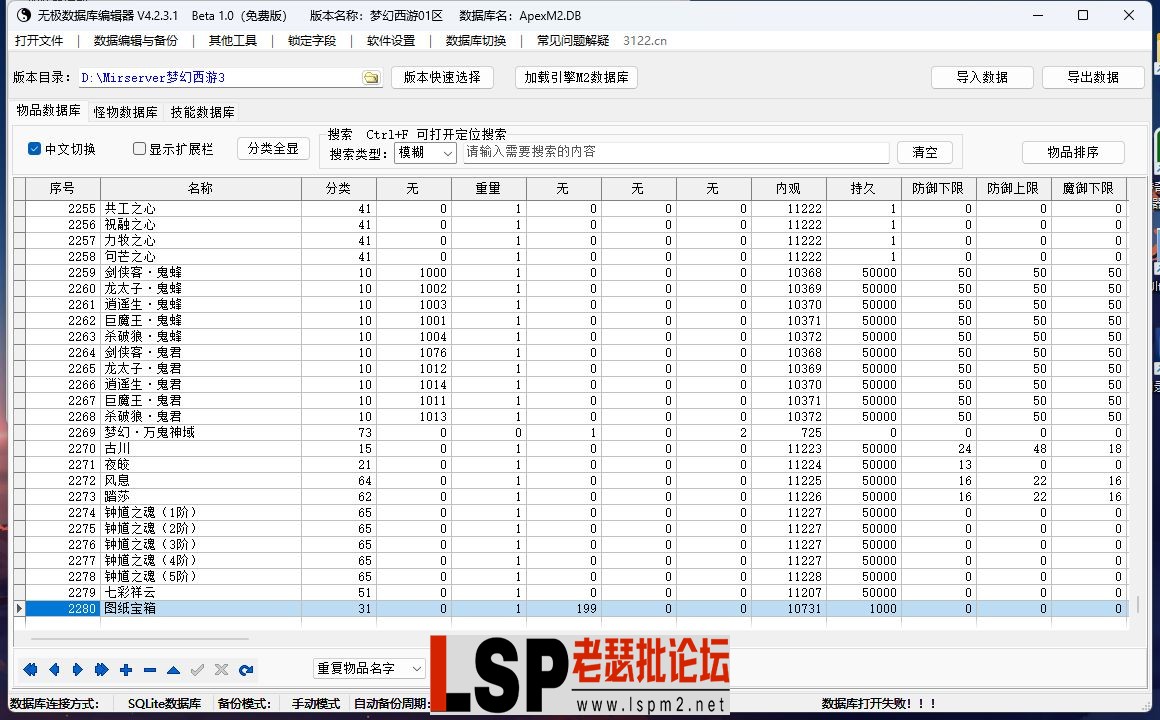Browse folder icon in version directory field
Viewport: 1160px width, 720px height.
[371, 78]
